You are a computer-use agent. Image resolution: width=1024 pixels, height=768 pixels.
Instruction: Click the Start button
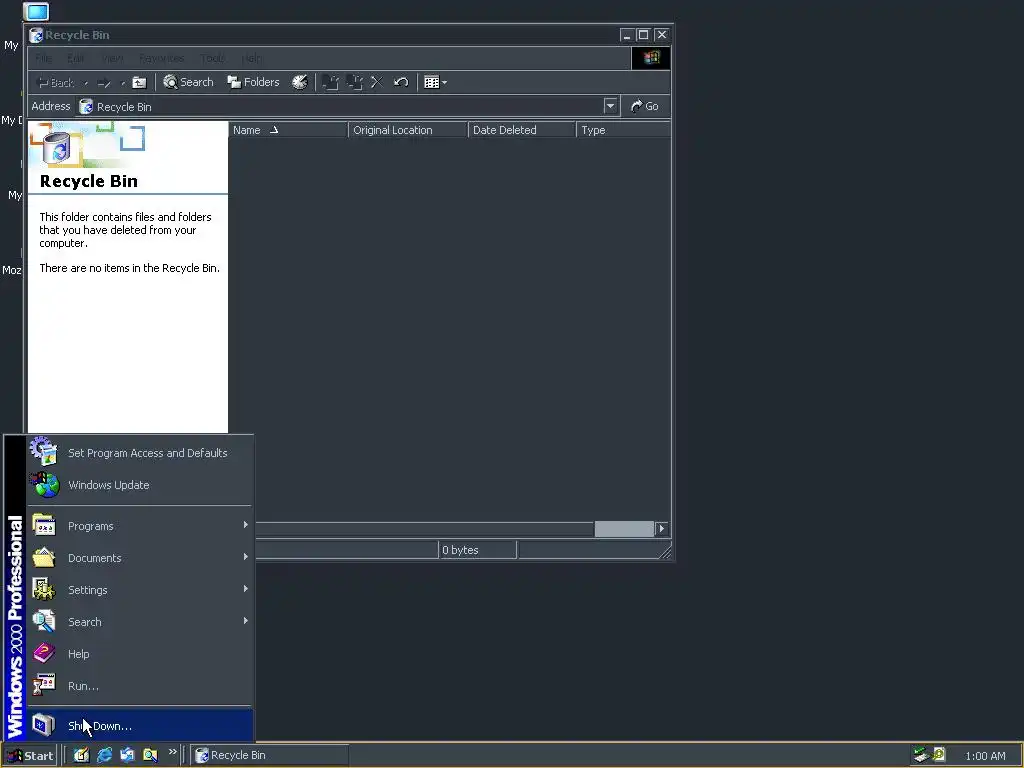[x=29, y=756]
